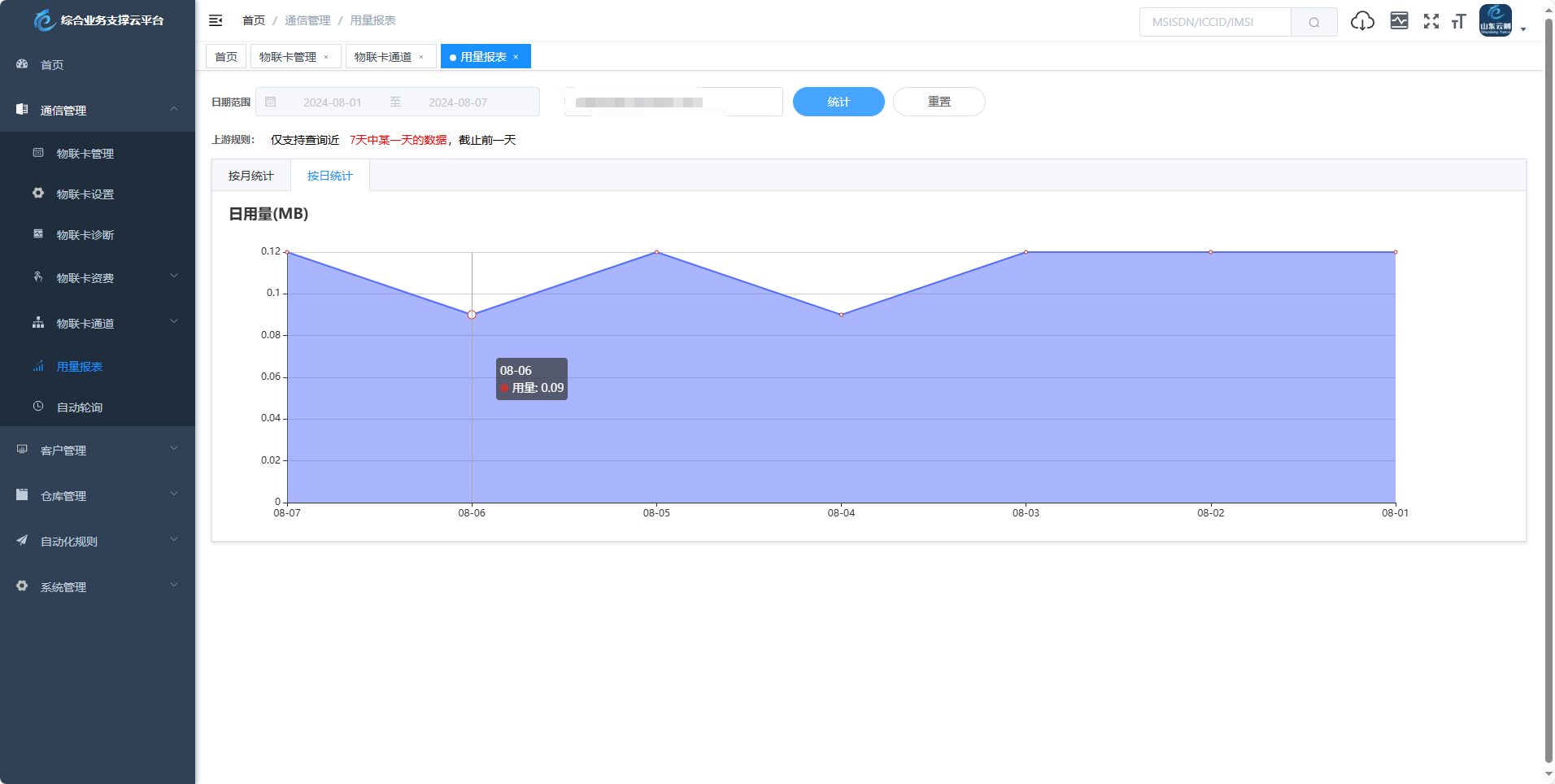Viewport: 1555px width, 784px height.
Task: Open avatar dropdown caret
Action: coord(1523,29)
